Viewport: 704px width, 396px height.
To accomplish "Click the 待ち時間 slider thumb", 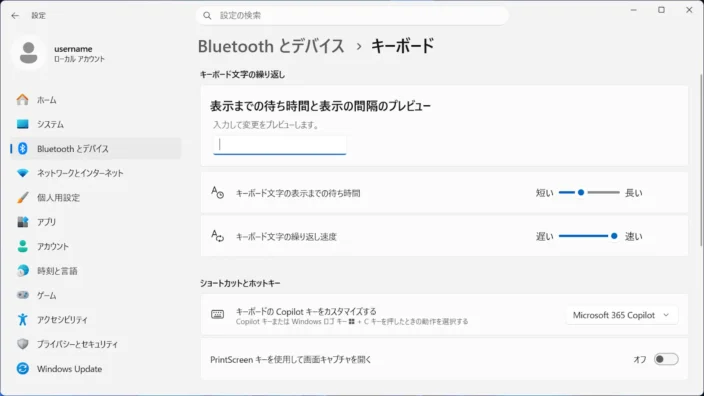I will [581, 193].
